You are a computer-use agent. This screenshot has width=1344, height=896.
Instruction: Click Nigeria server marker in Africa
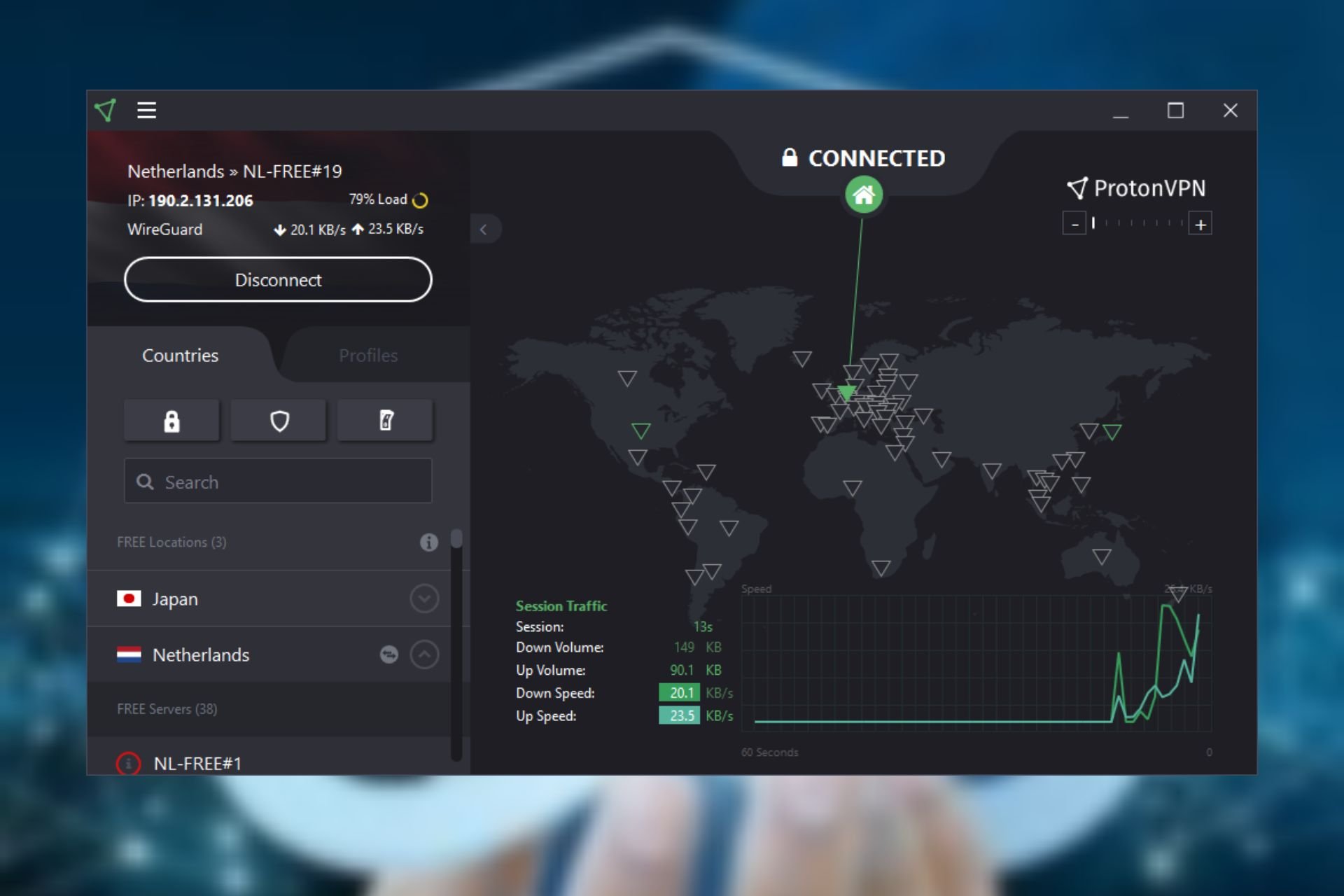coord(853,487)
